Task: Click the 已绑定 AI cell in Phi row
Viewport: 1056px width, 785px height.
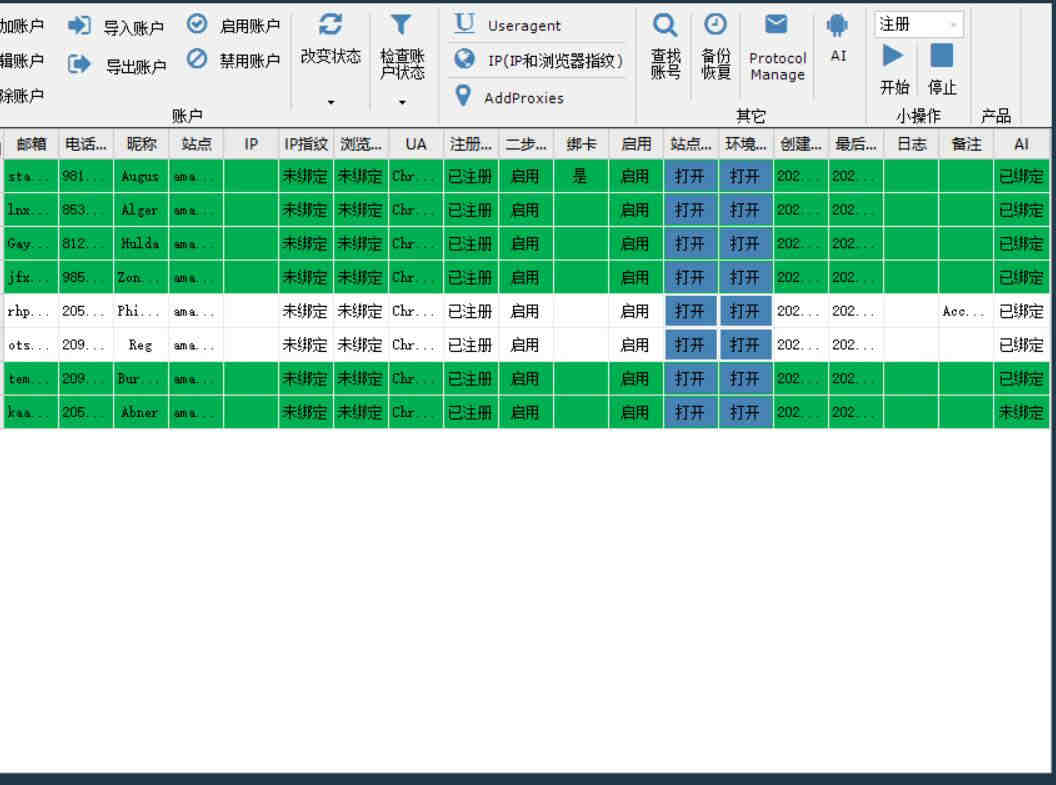Action: (1022, 311)
